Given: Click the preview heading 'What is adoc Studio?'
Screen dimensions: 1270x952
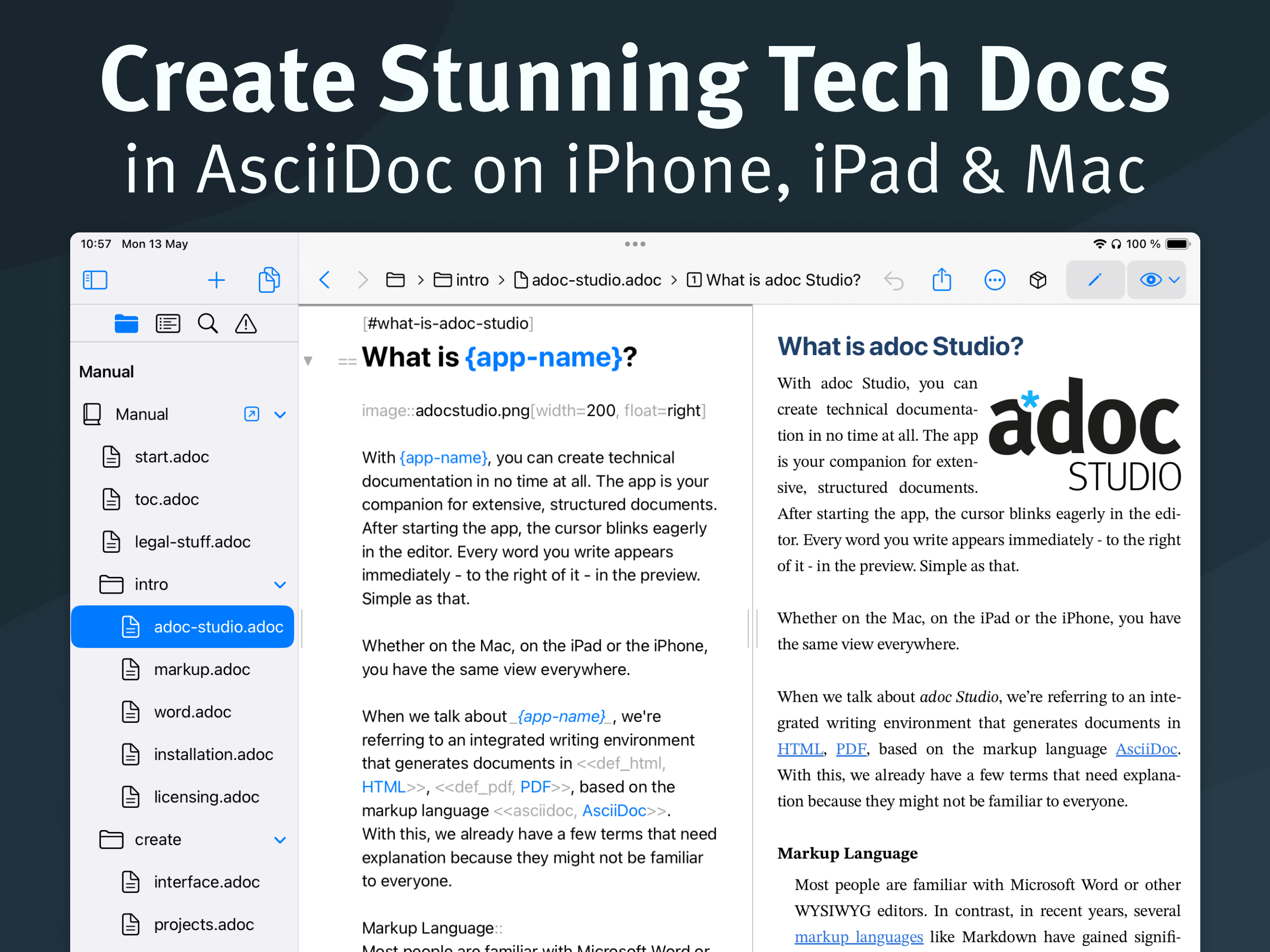Looking at the screenshot, I should [x=900, y=347].
